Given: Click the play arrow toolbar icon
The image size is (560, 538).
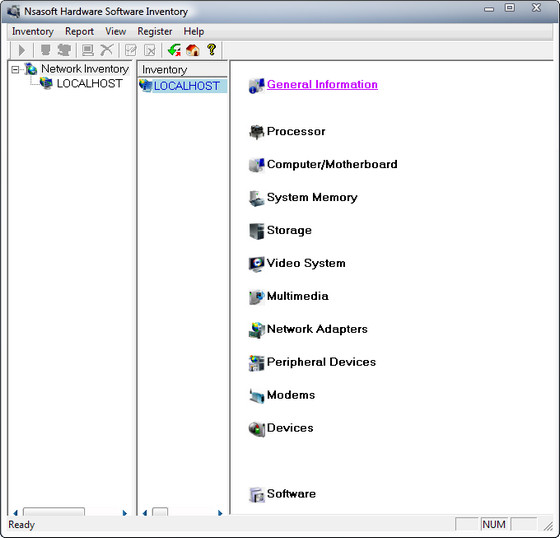Looking at the screenshot, I should click(22, 50).
